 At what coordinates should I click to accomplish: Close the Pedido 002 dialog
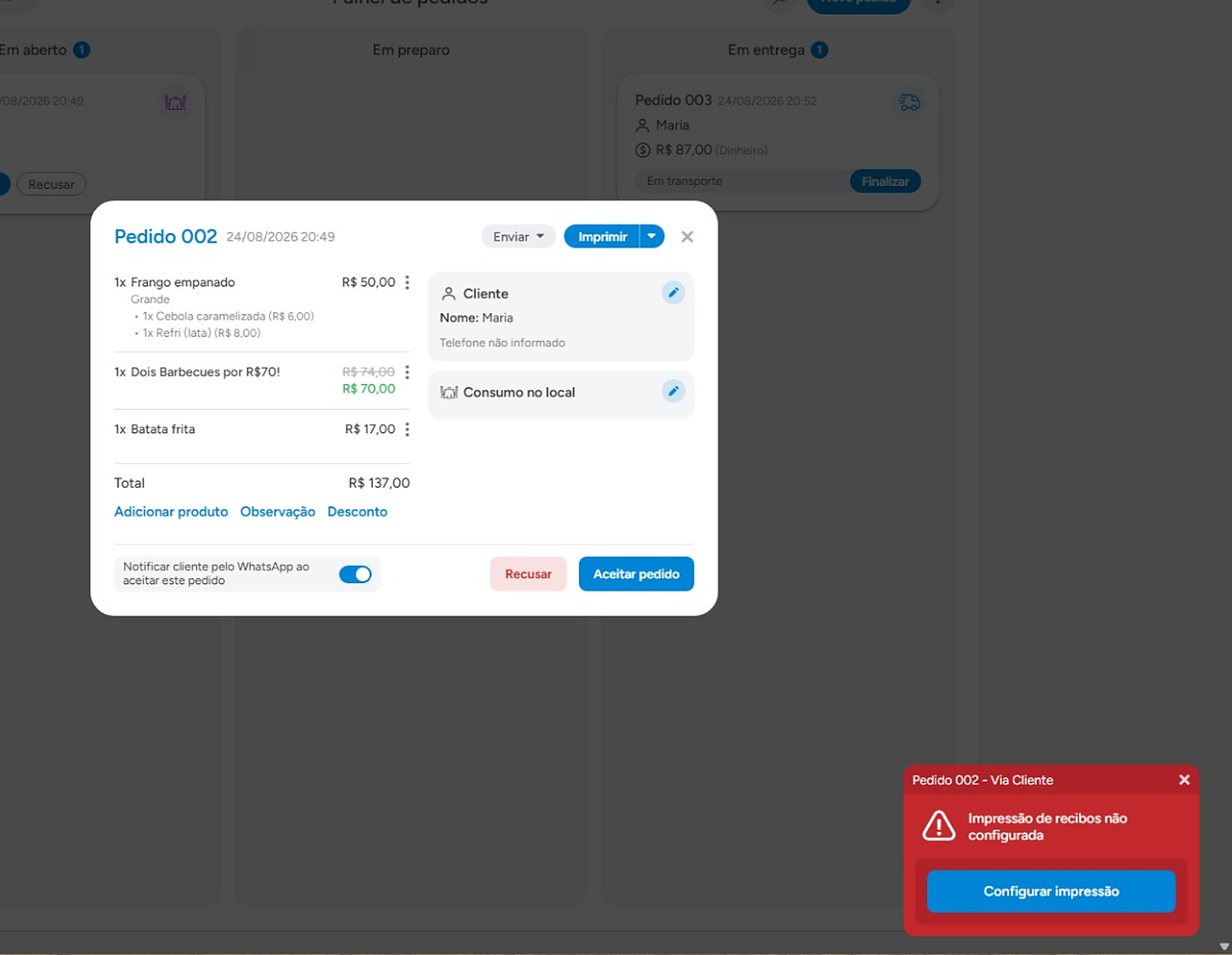pyautogui.click(x=687, y=236)
